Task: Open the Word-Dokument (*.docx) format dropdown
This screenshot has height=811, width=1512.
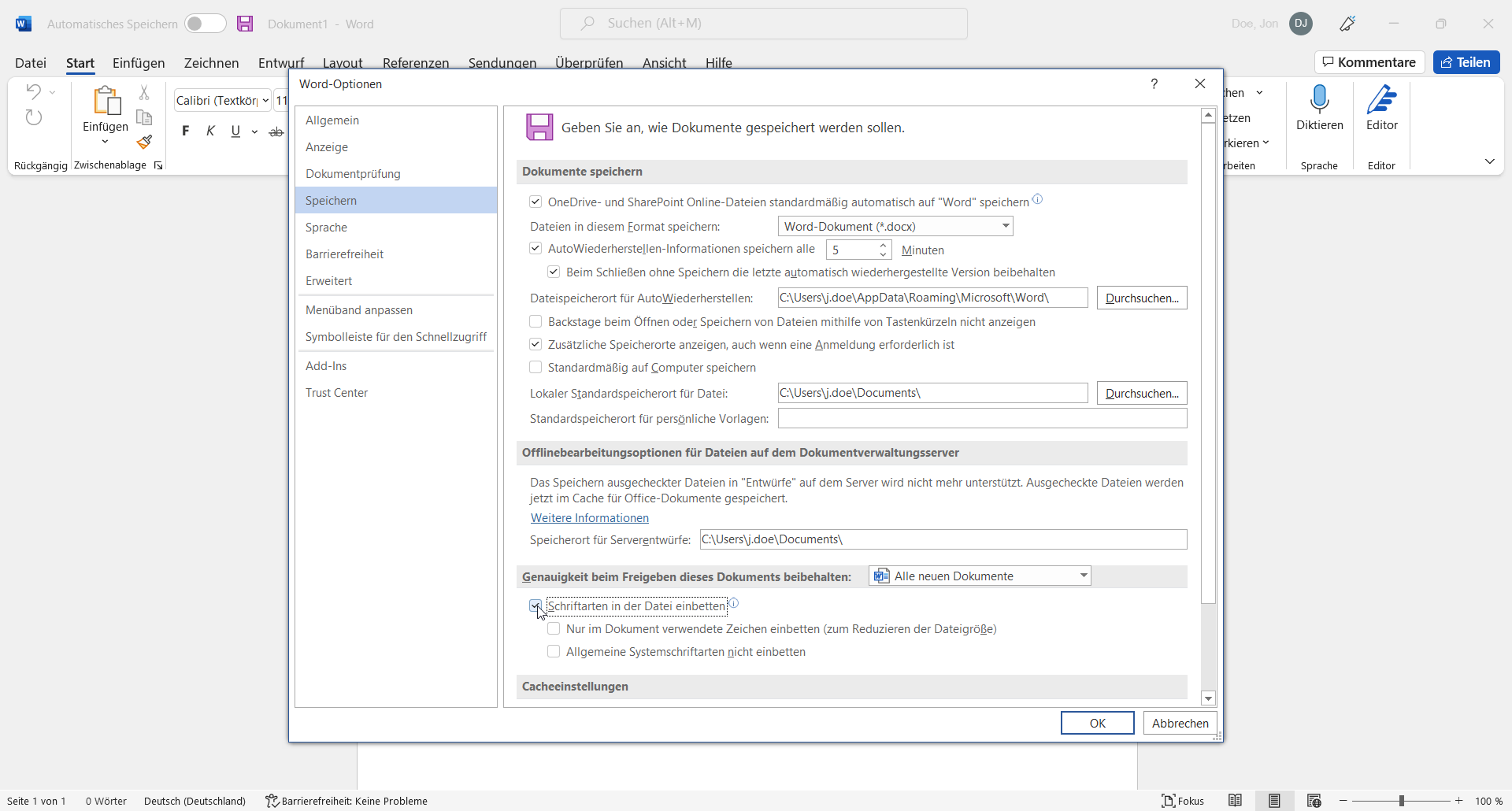Action: tap(1005, 226)
